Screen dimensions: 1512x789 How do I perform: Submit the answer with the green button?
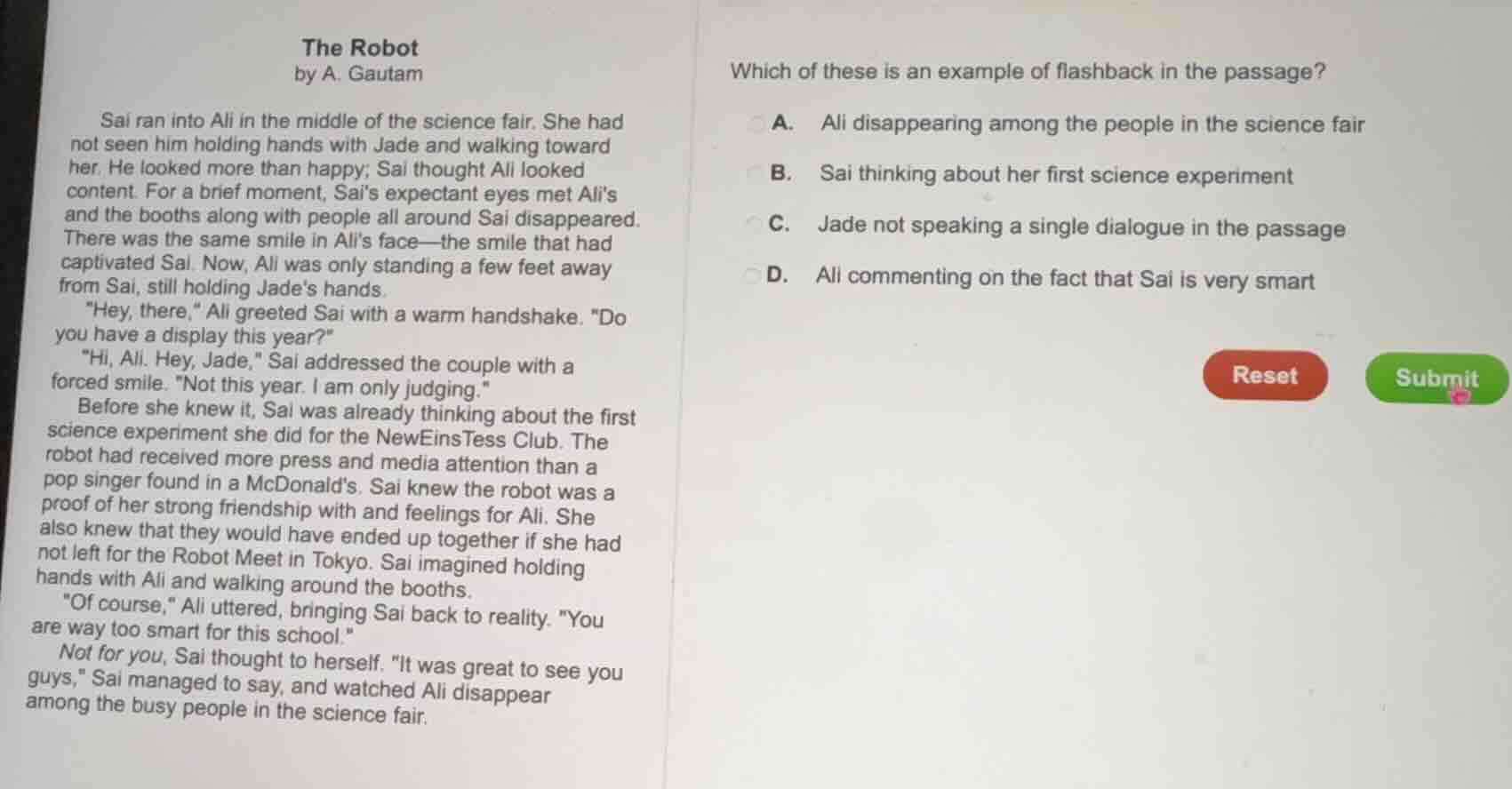[1435, 378]
